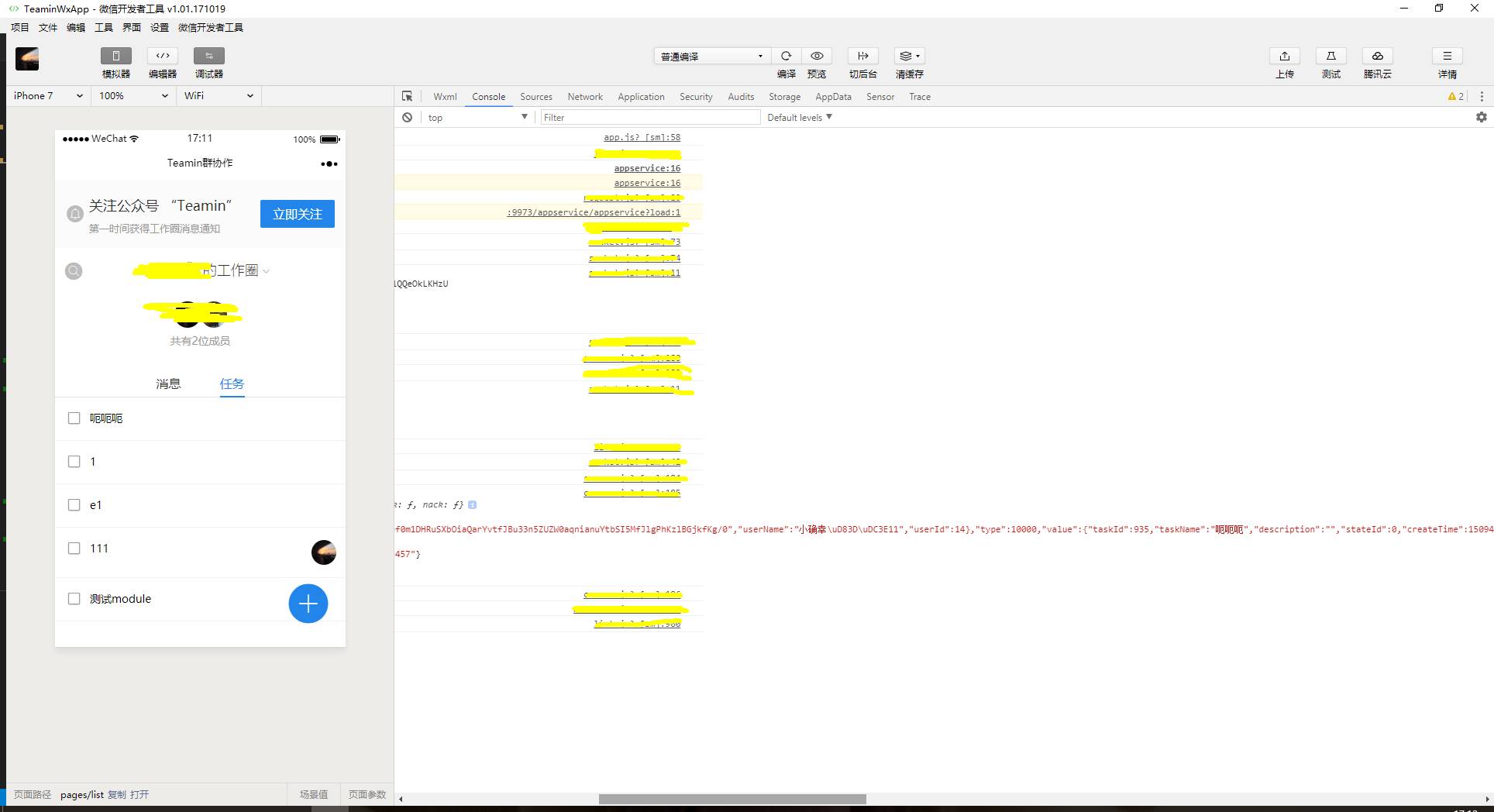Clear the console with the clear icon
The height and width of the screenshot is (812, 1494).
pyautogui.click(x=407, y=117)
